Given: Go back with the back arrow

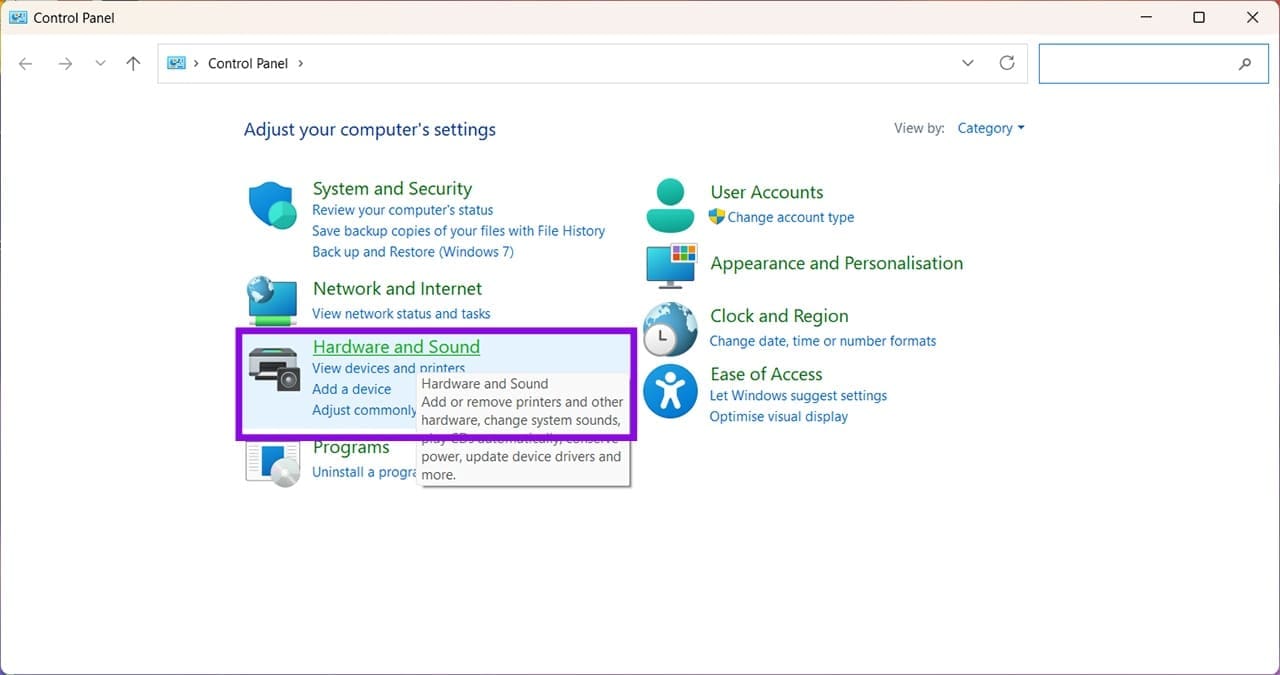Looking at the screenshot, I should [26, 63].
